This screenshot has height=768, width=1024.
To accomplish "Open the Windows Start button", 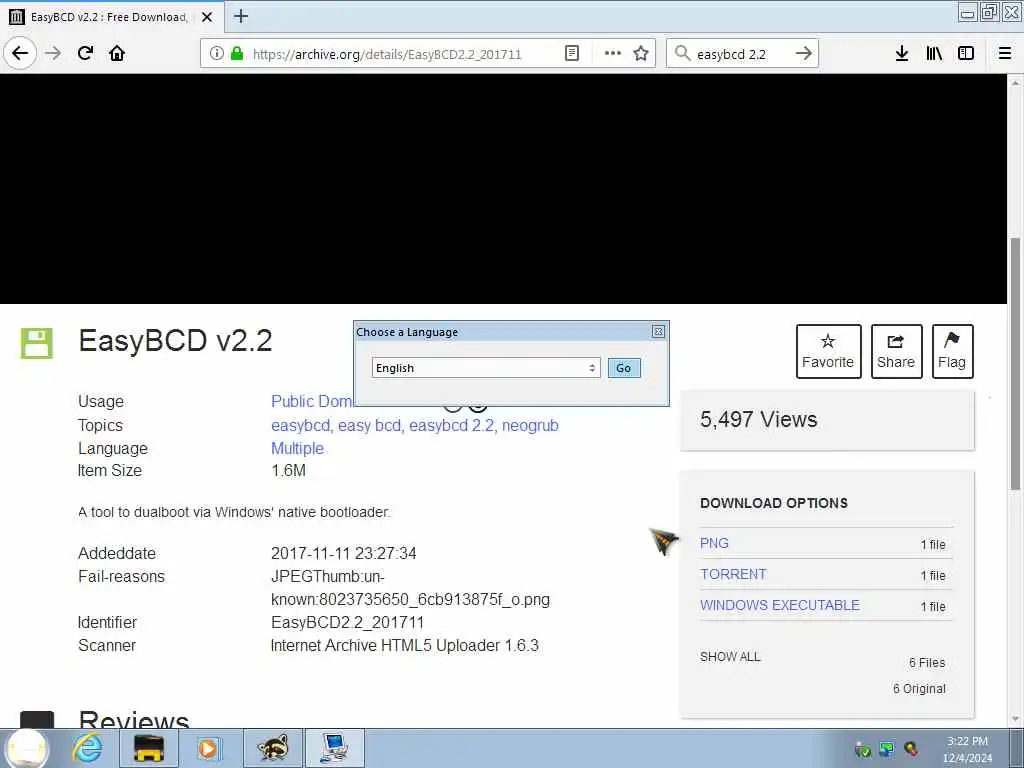I will pos(27,748).
